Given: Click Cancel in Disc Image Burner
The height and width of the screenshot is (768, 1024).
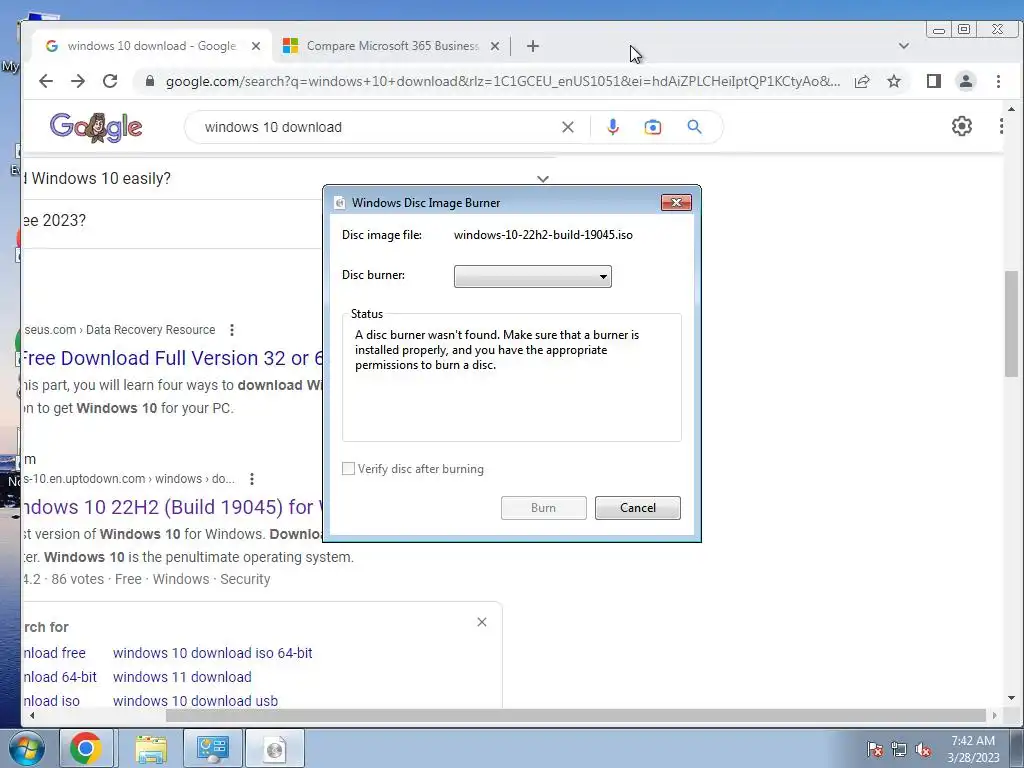Looking at the screenshot, I should [637, 508].
